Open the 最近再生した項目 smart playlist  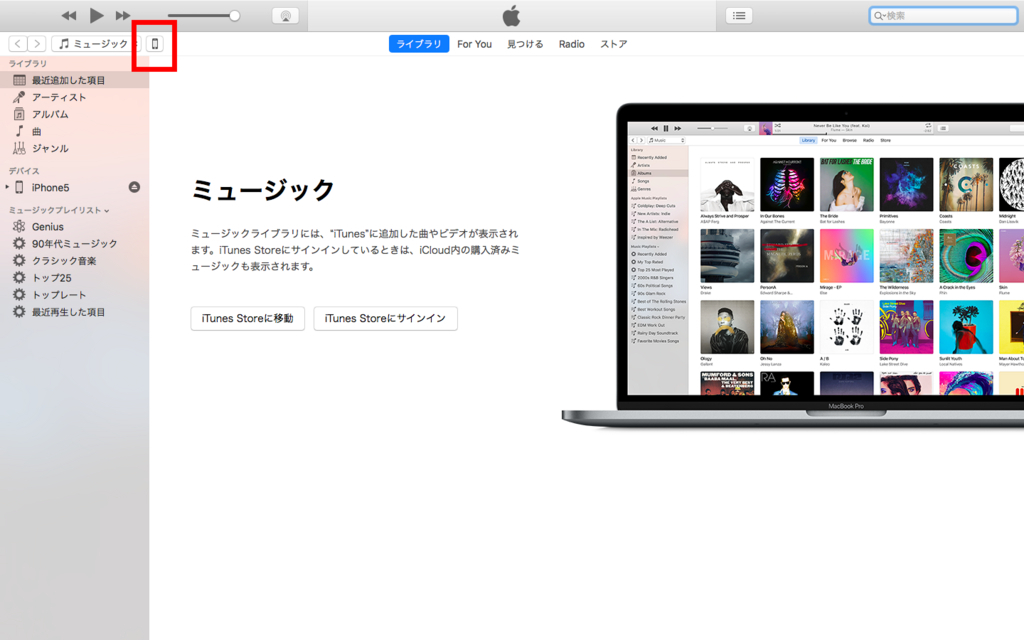point(74,312)
